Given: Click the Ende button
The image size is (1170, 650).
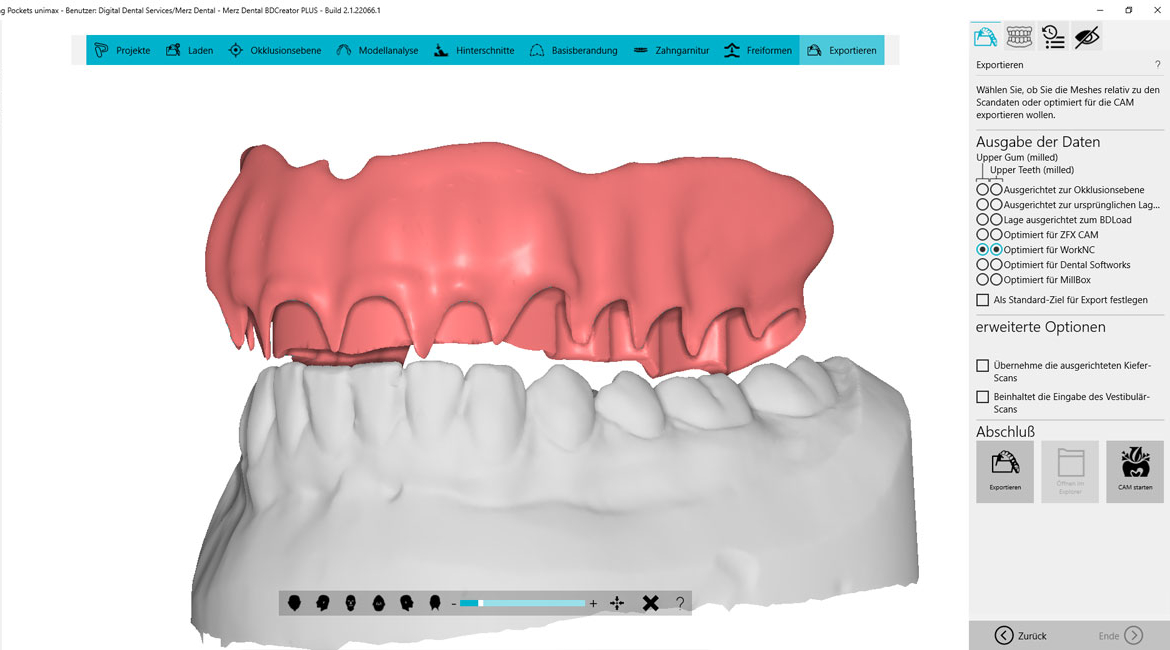Looking at the screenshot, I should [1120, 635].
